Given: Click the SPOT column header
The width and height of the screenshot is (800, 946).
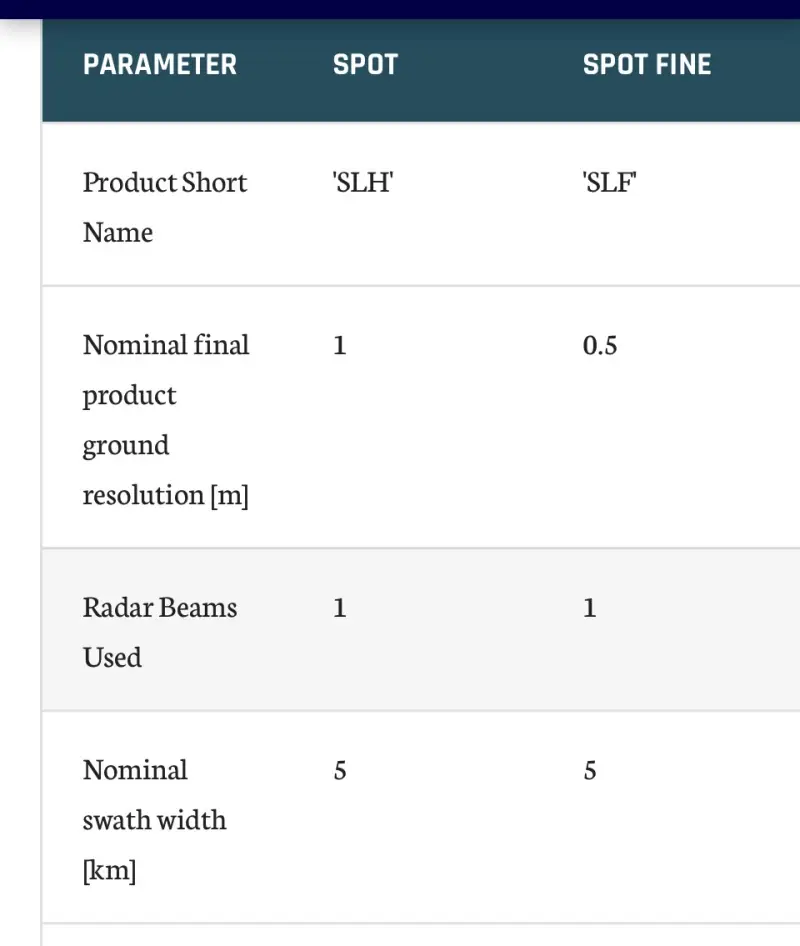Looking at the screenshot, I should 365,65.
